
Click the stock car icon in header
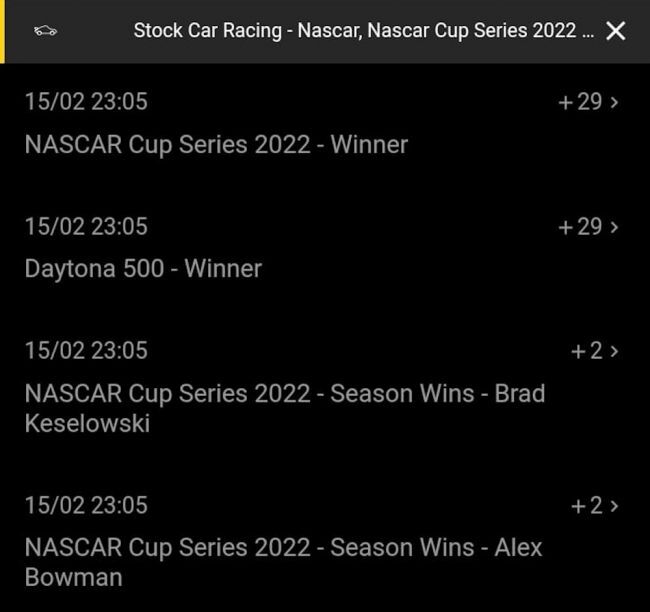[45, 31]
